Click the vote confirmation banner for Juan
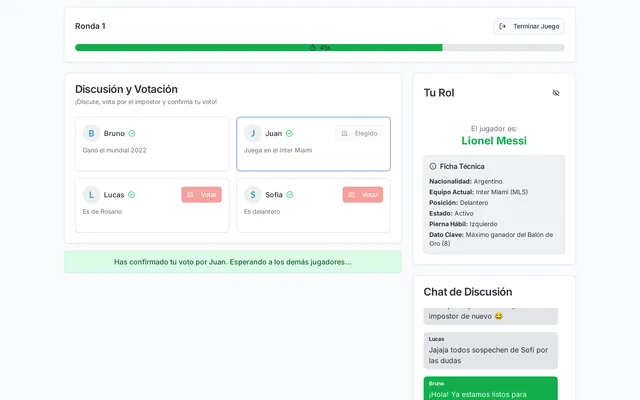 coord(233,262)
